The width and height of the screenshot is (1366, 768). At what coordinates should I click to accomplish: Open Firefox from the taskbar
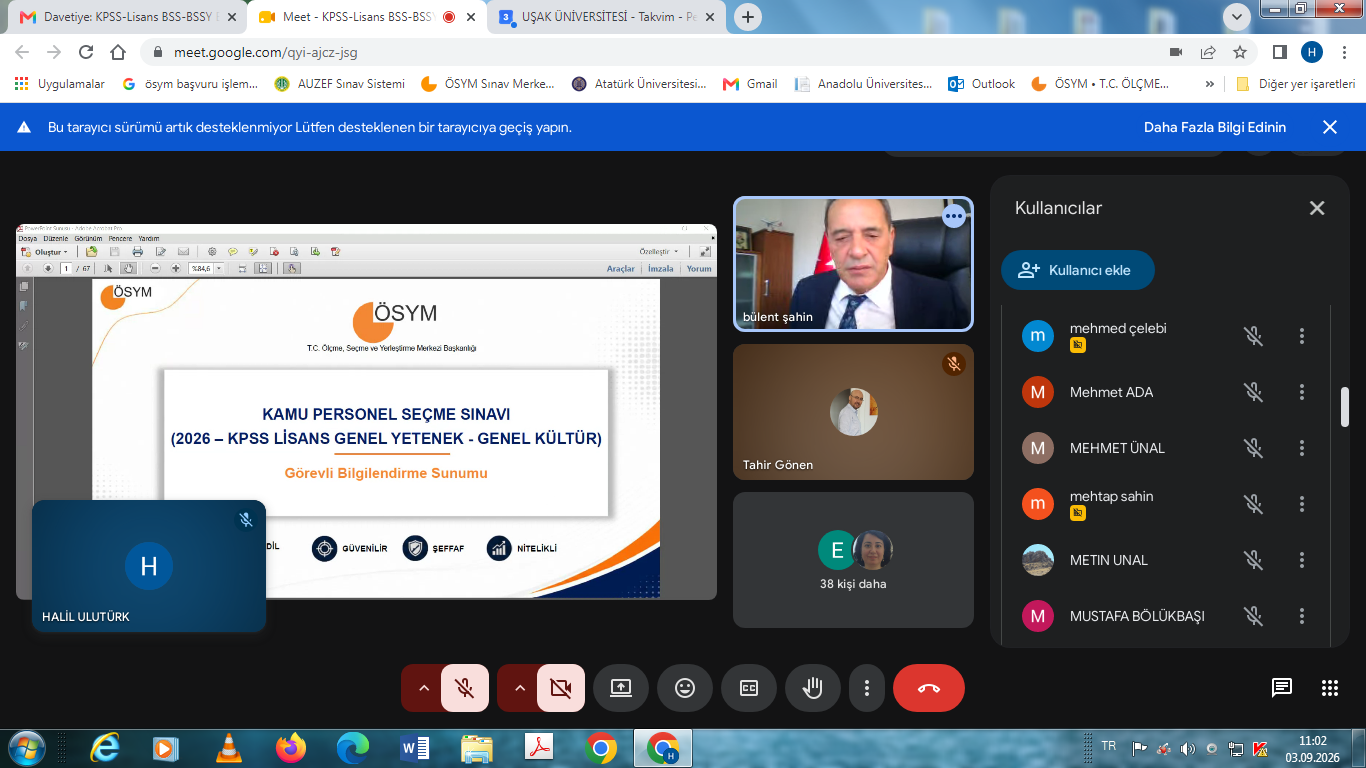click(x=291, y=748)
